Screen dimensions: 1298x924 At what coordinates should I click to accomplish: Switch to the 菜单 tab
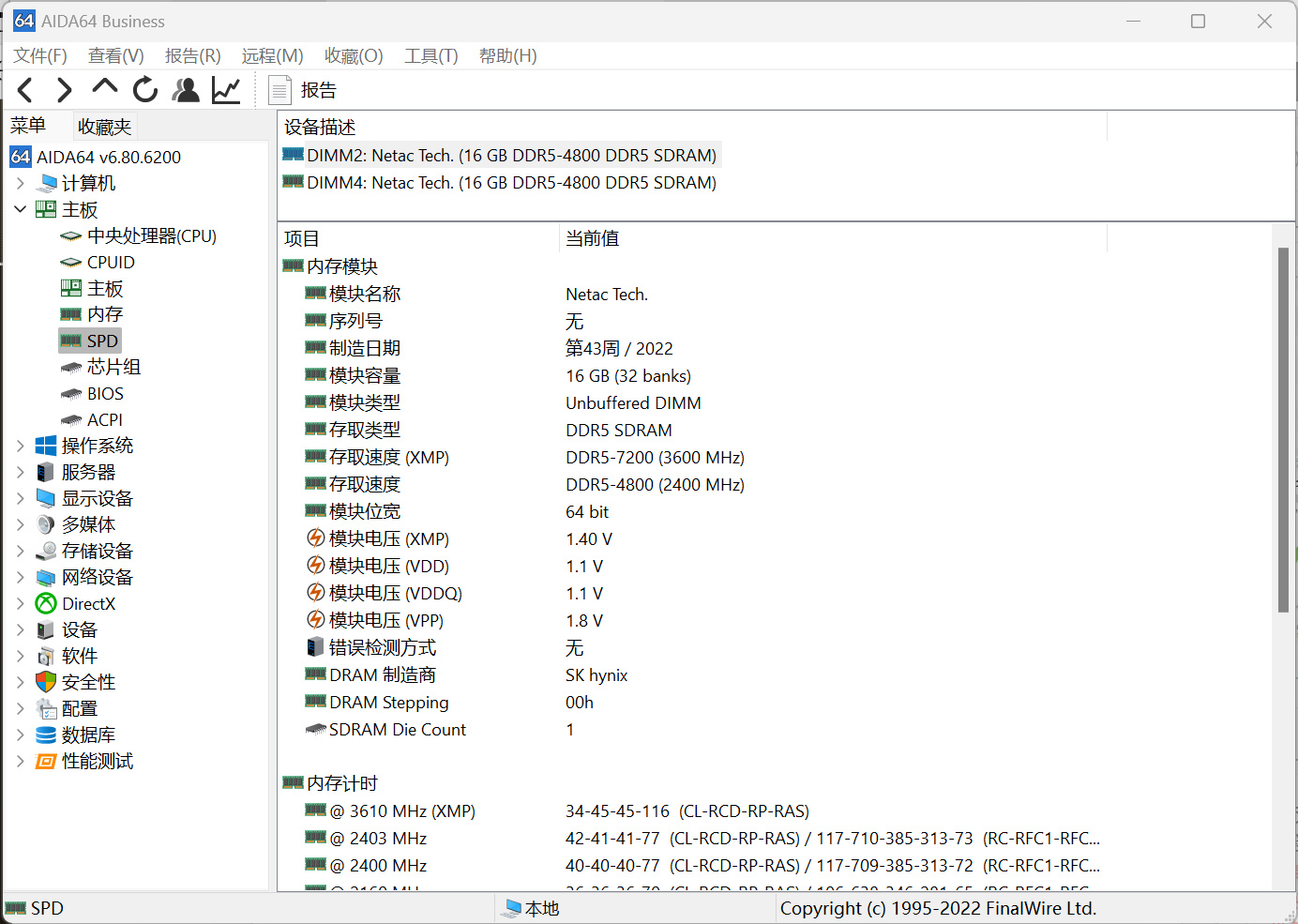point(28,126)
